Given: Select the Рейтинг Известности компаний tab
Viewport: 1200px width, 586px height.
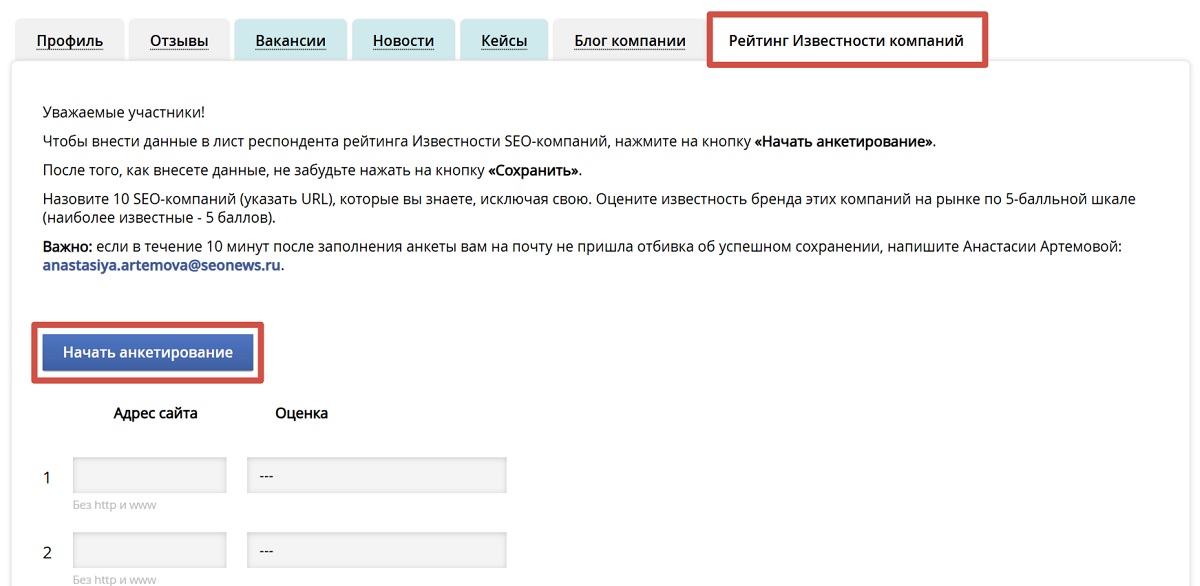Looking at the screenshot, I should [846, 39].
